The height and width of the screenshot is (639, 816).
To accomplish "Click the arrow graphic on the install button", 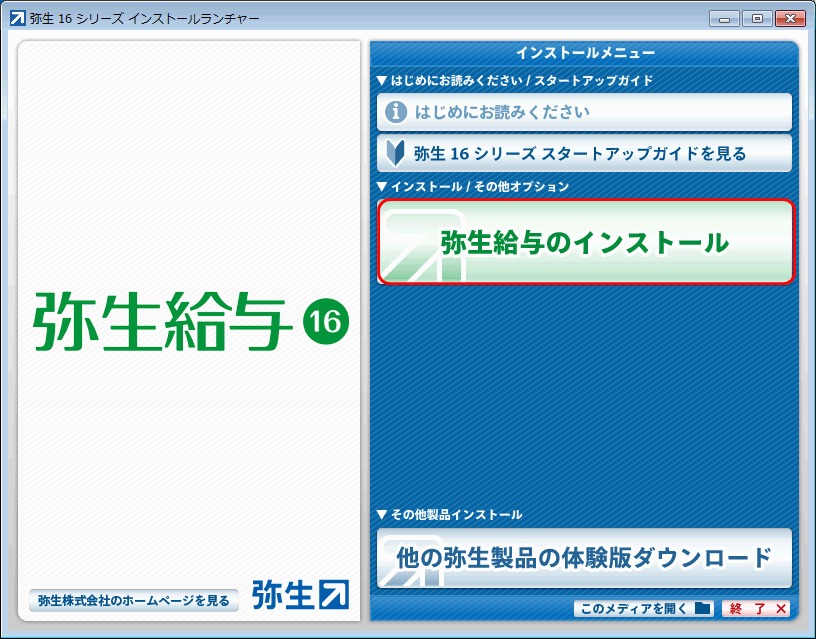I will (x=423, y=246).
